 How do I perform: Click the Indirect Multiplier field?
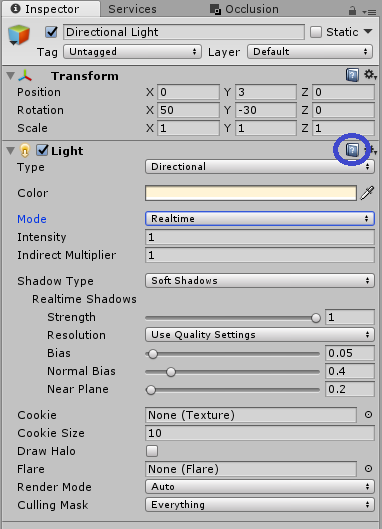point(260,255)
